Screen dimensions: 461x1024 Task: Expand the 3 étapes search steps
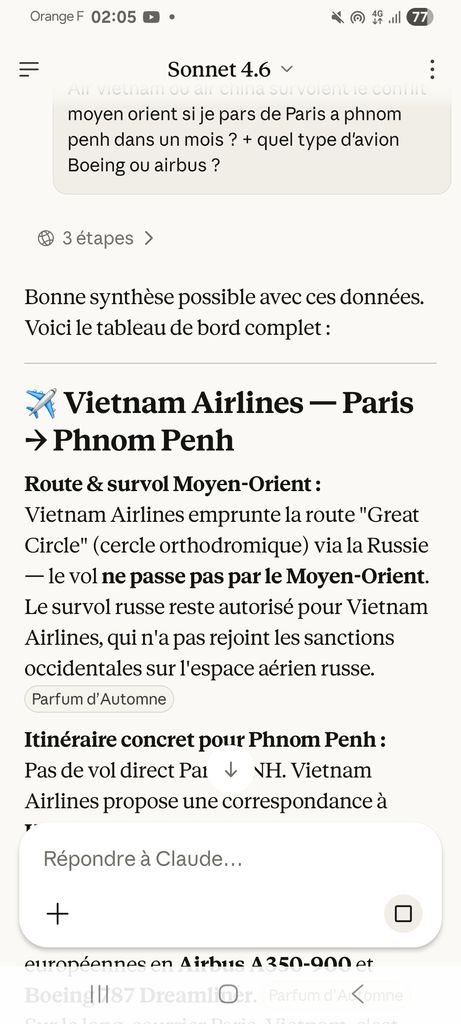[x=96, y=238]
